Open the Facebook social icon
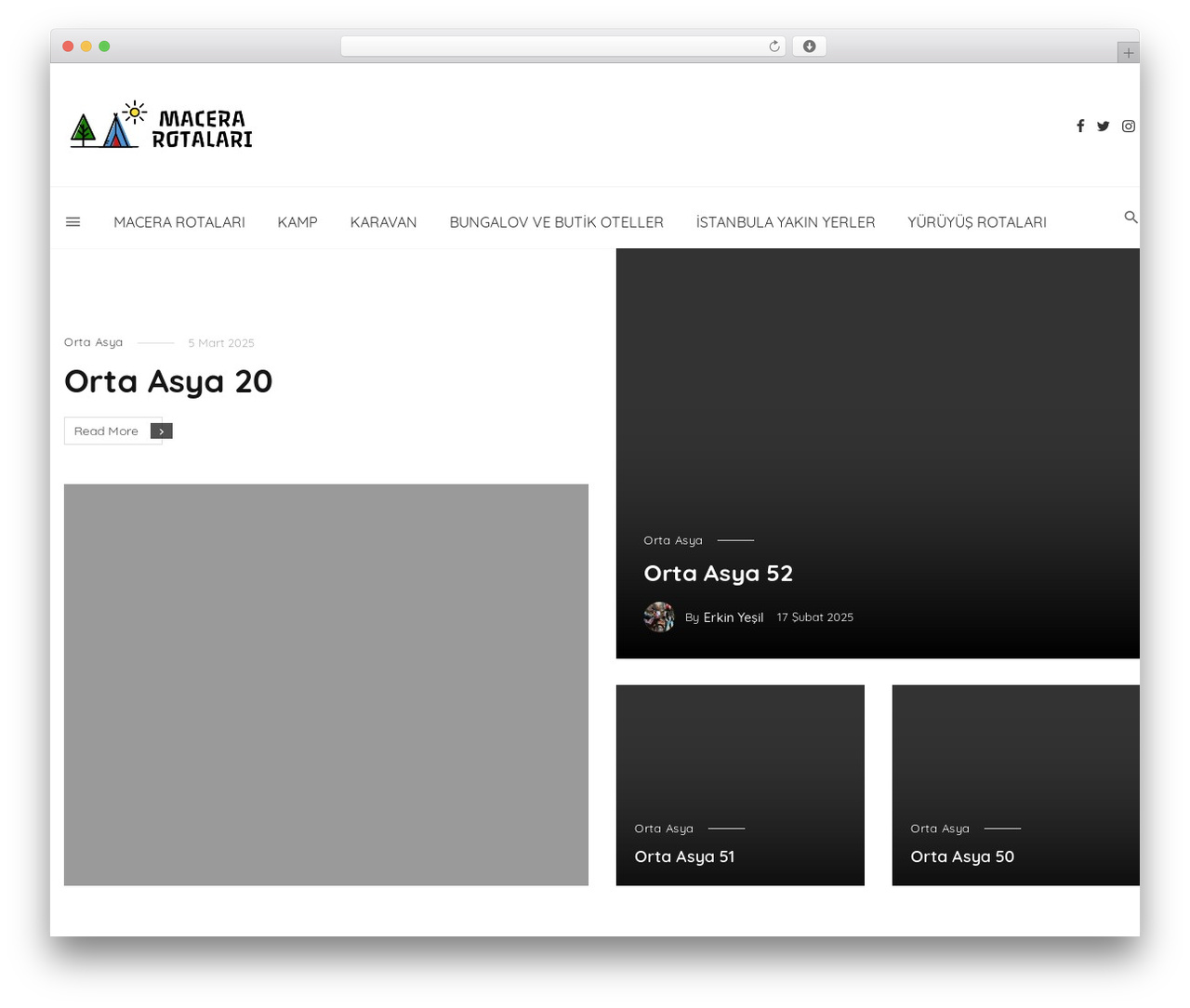Screen dimensions: 1190x1008 click(1080, 126)
